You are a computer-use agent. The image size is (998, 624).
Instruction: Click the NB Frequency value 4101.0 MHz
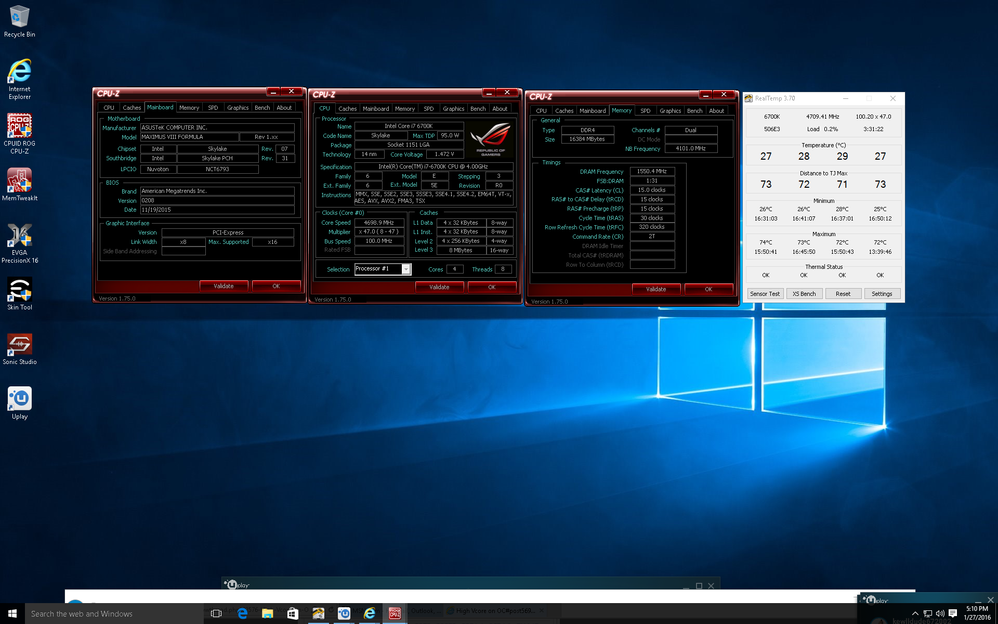tap(691, 148)
